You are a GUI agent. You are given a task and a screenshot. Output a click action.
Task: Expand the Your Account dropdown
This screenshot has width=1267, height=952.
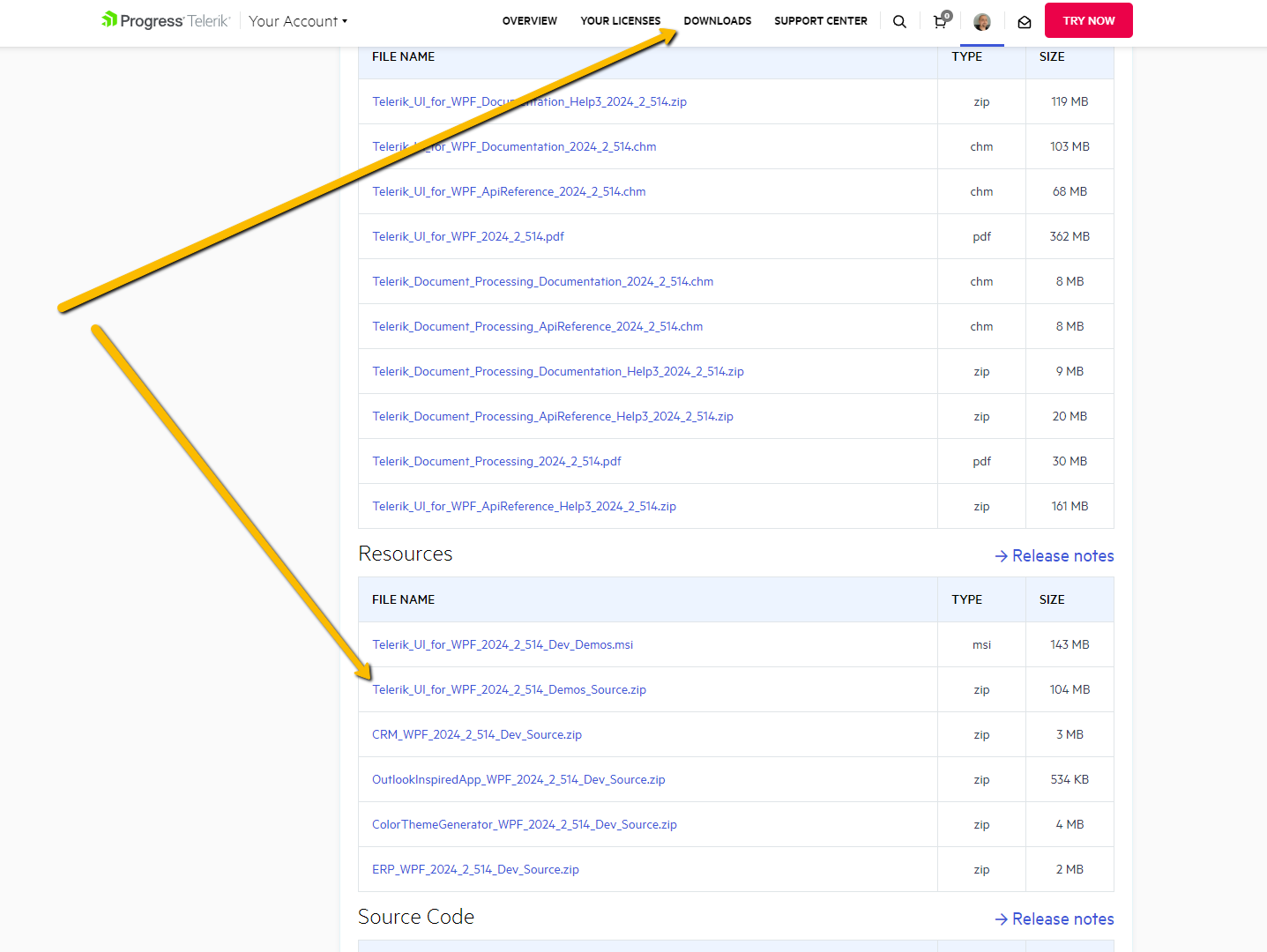pyautogui.click(x=298, y=21)
